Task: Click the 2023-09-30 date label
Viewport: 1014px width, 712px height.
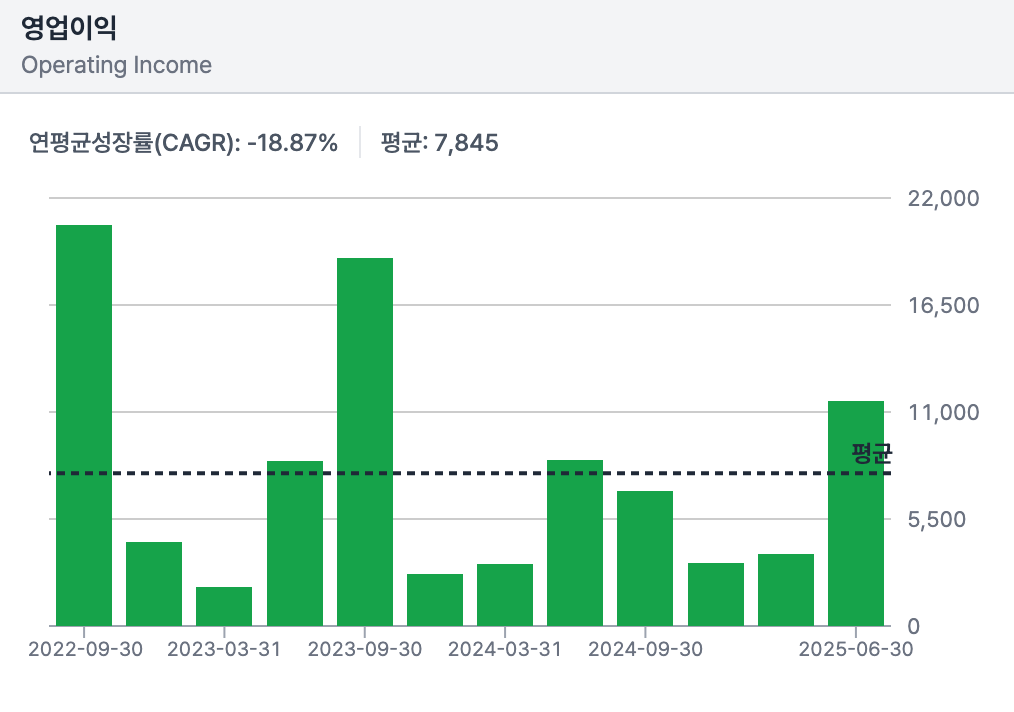Action: coord(365,649)
